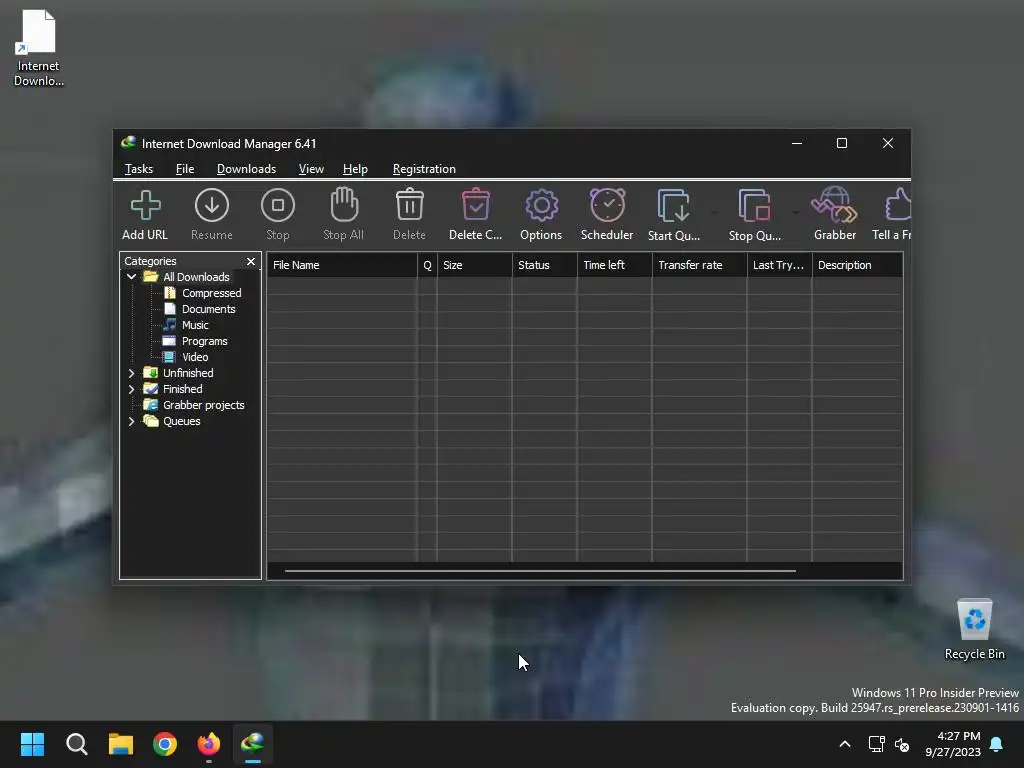Select the Documents category

tap(208, 309)
